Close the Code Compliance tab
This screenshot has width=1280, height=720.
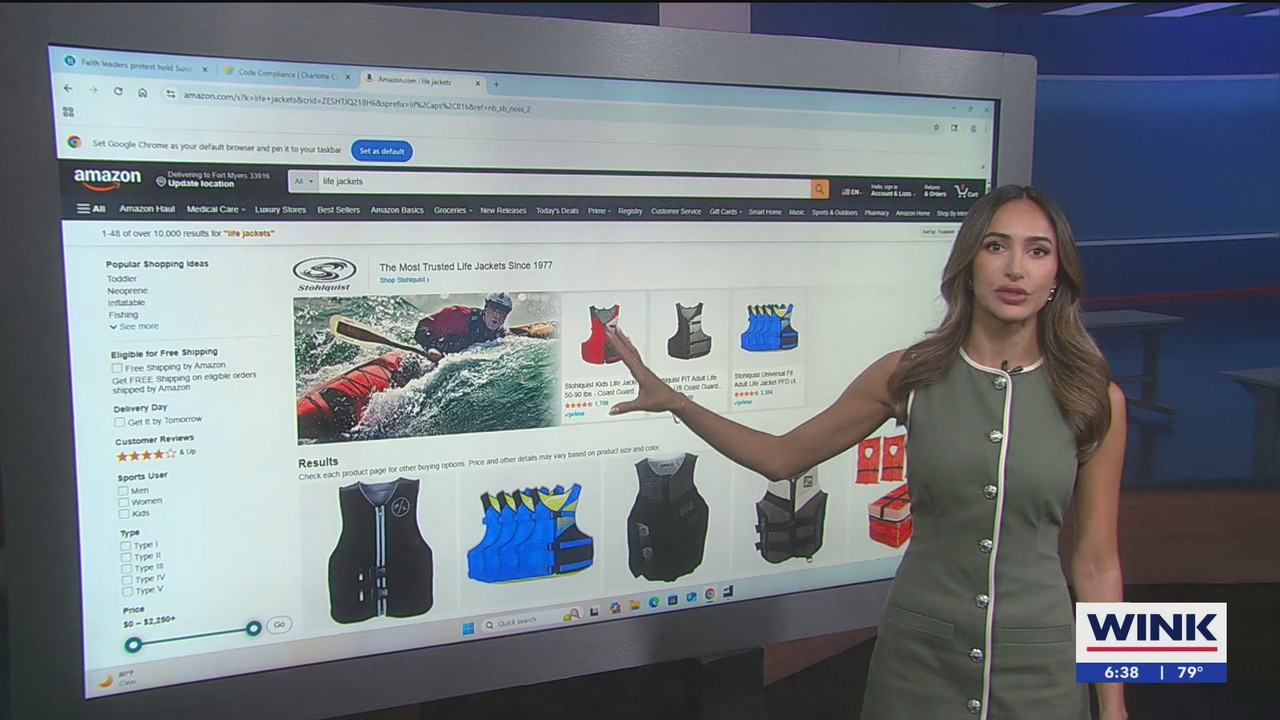[x=346, y=75]
